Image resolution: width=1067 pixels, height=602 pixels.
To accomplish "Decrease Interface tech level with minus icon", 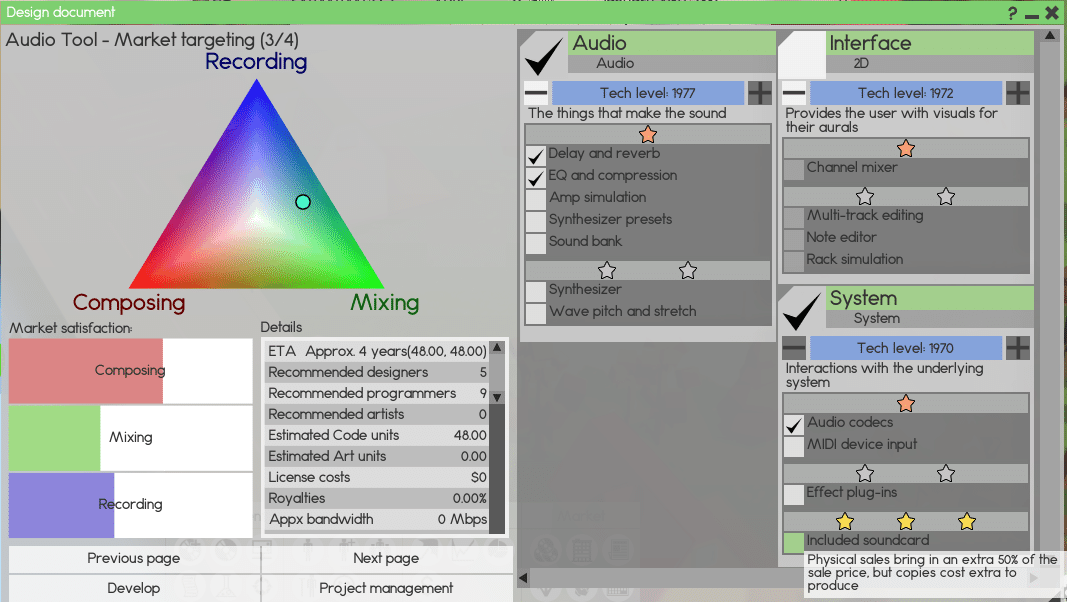I will pos(793,93).
